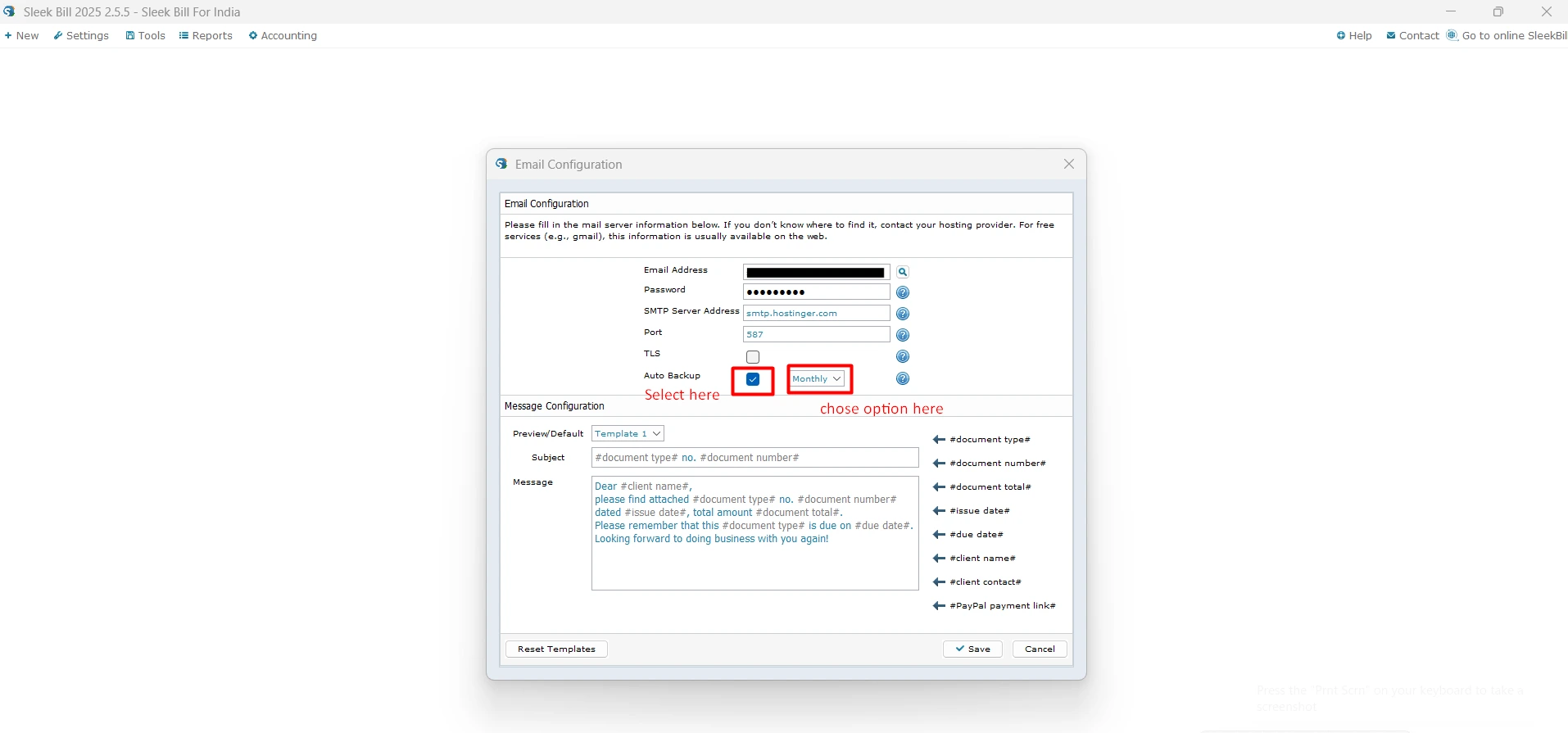Click help icon beside SMTP Server Address
Screen dimensions: 1568x733
point(902,314)
